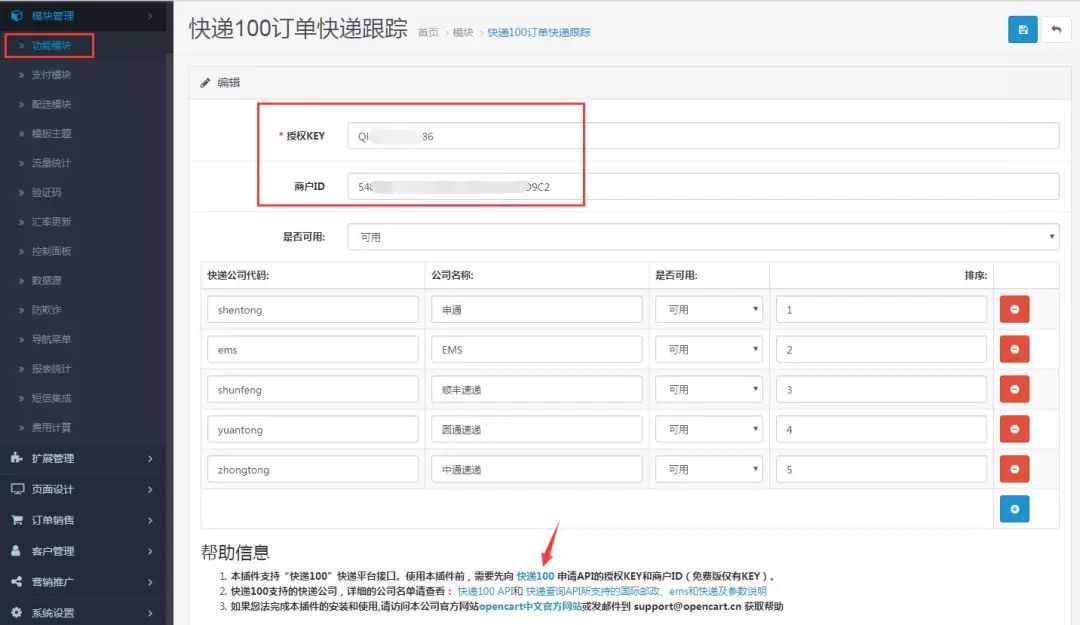This screenshot has width=1080, height=625.
Task: Open availability dropdown for zhongtong row
Action: point(709,469)
